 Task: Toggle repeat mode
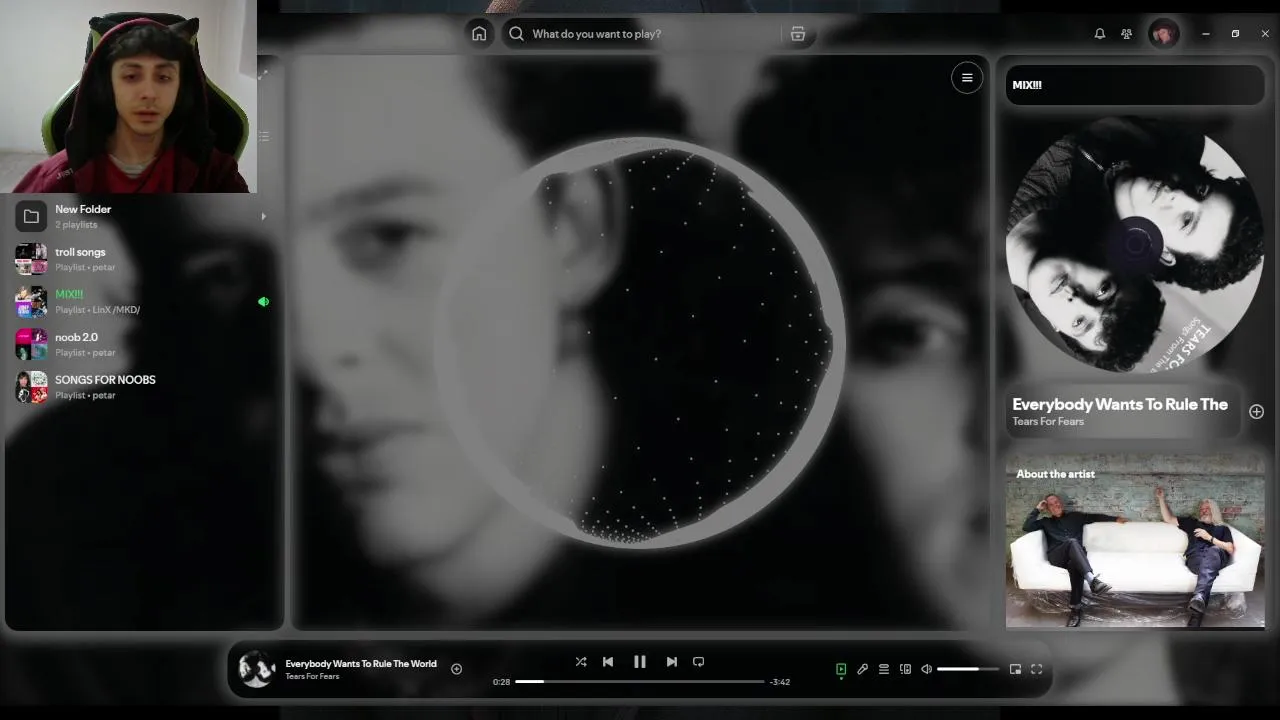pos(699,662)
